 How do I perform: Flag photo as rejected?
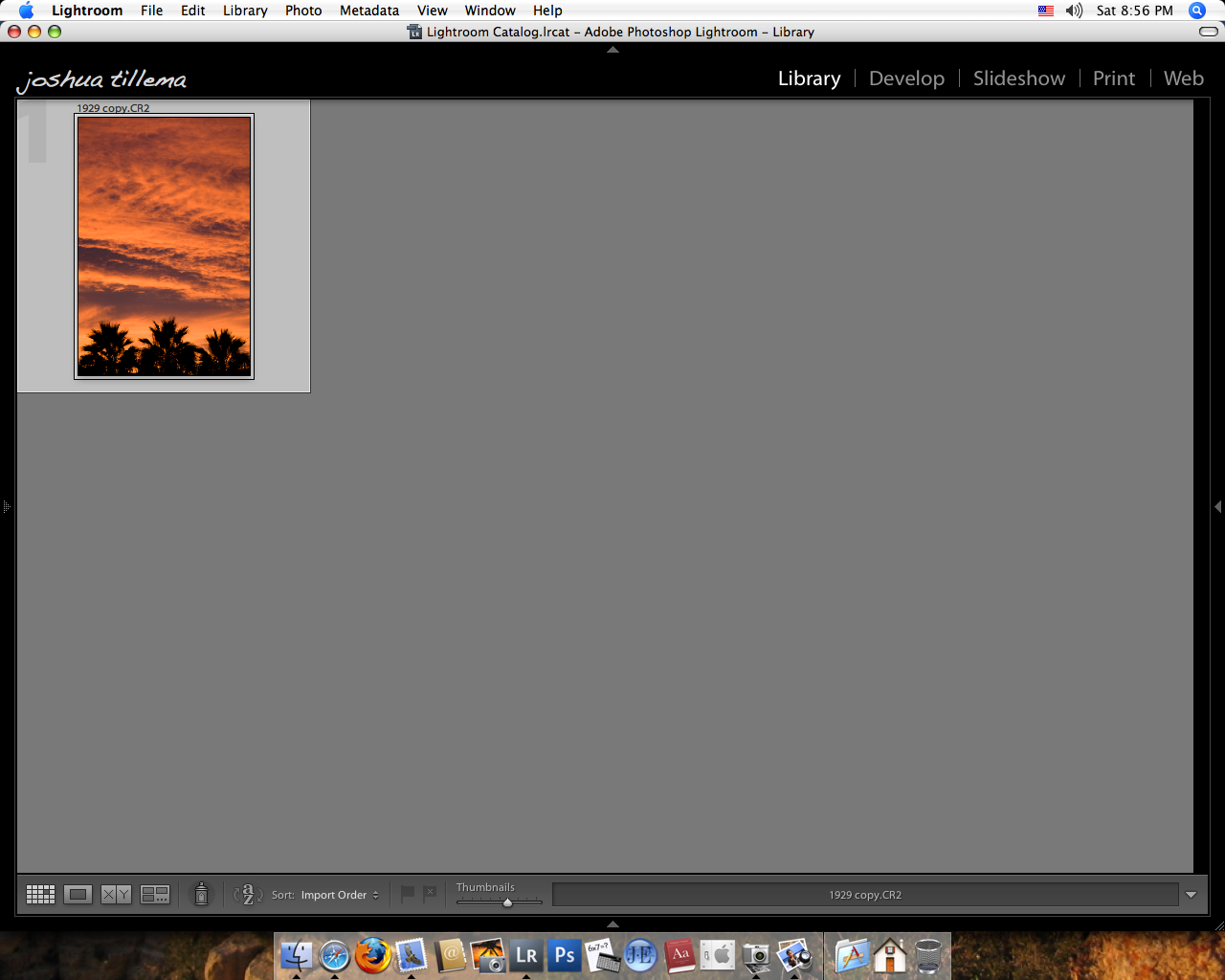[x=430, y=893]
